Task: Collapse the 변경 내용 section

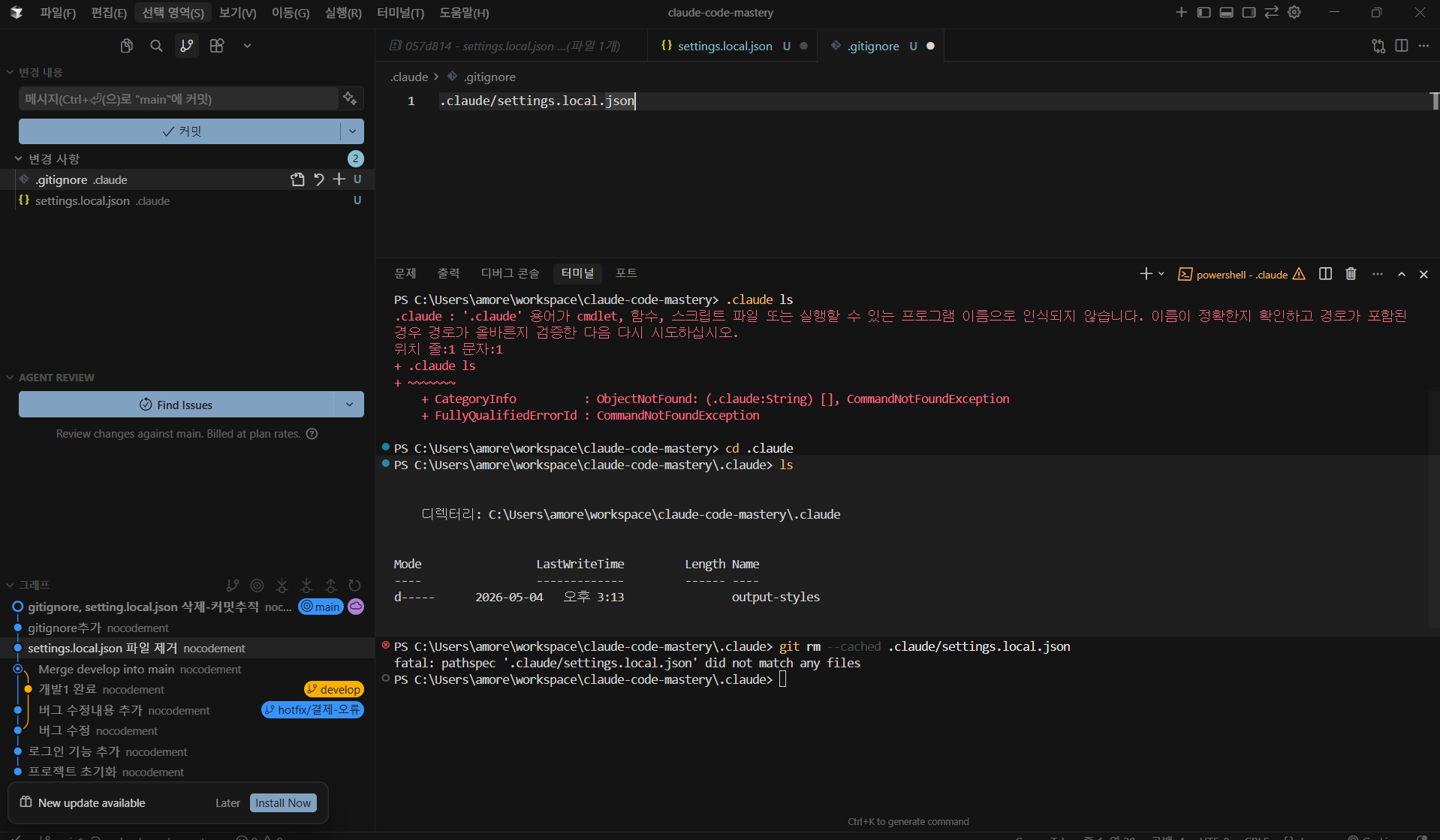Action: [x=10, y=72]
